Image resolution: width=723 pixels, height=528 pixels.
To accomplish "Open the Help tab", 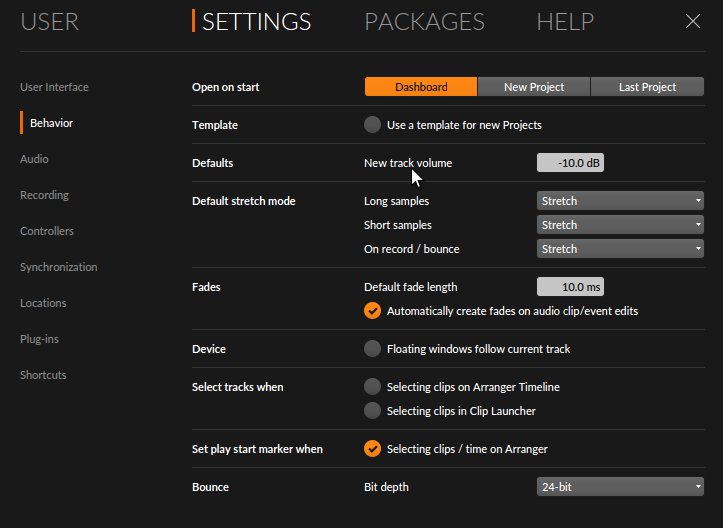I will 565,22.
